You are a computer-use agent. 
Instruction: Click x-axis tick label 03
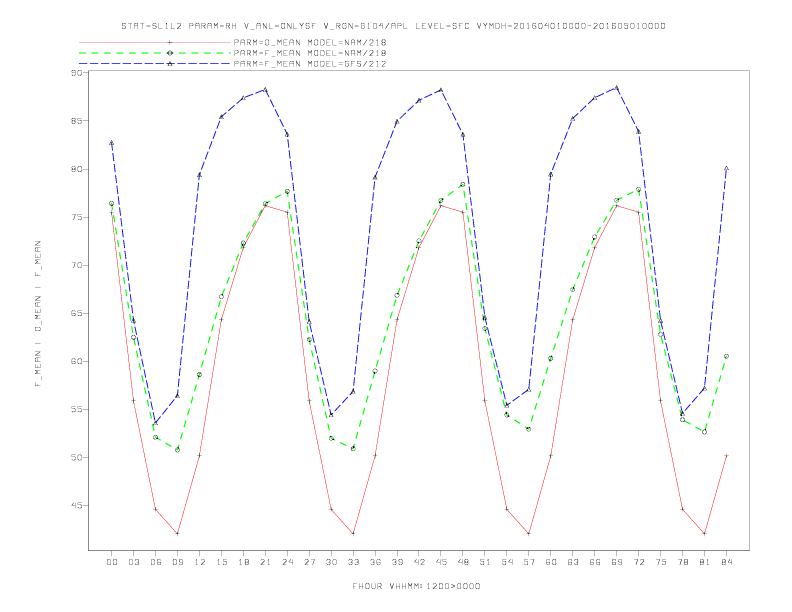[133, 562]
